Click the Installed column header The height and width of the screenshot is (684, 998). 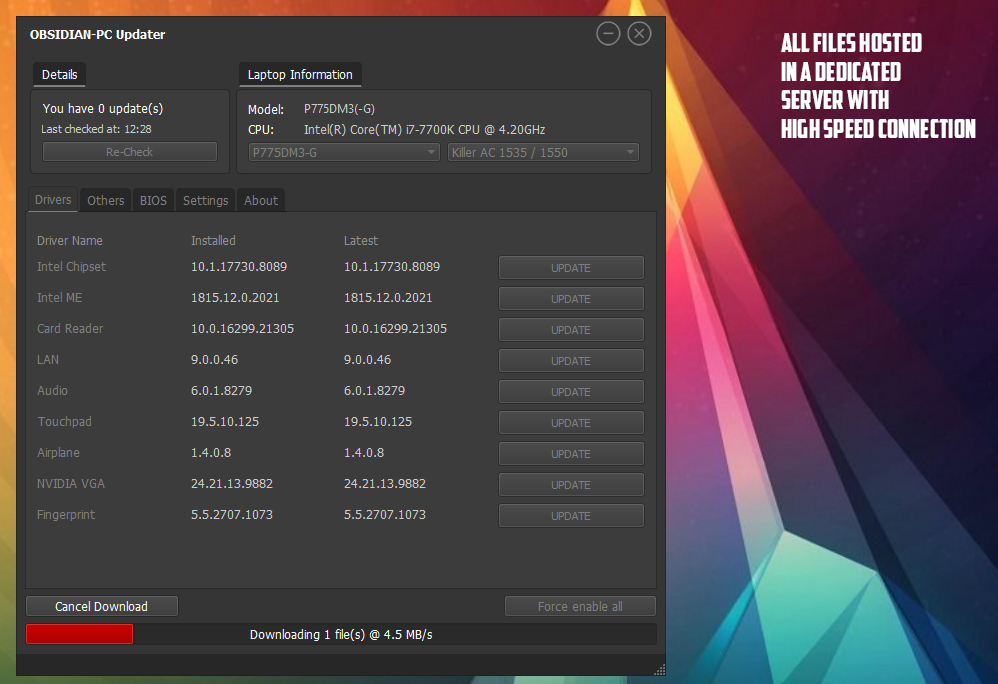213,241
